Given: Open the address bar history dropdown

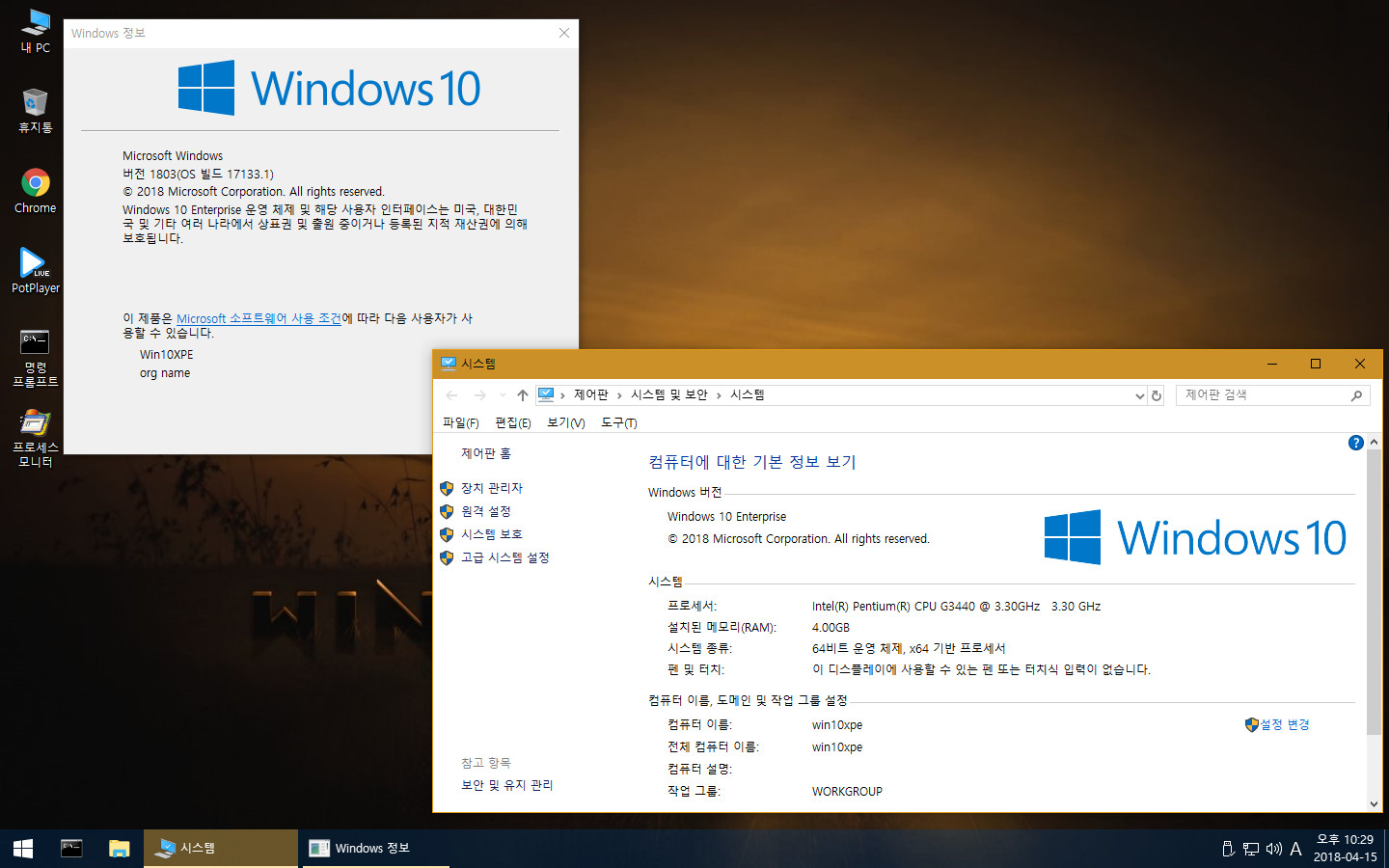Looking at the screenshot, I should tap(1139, 395).
